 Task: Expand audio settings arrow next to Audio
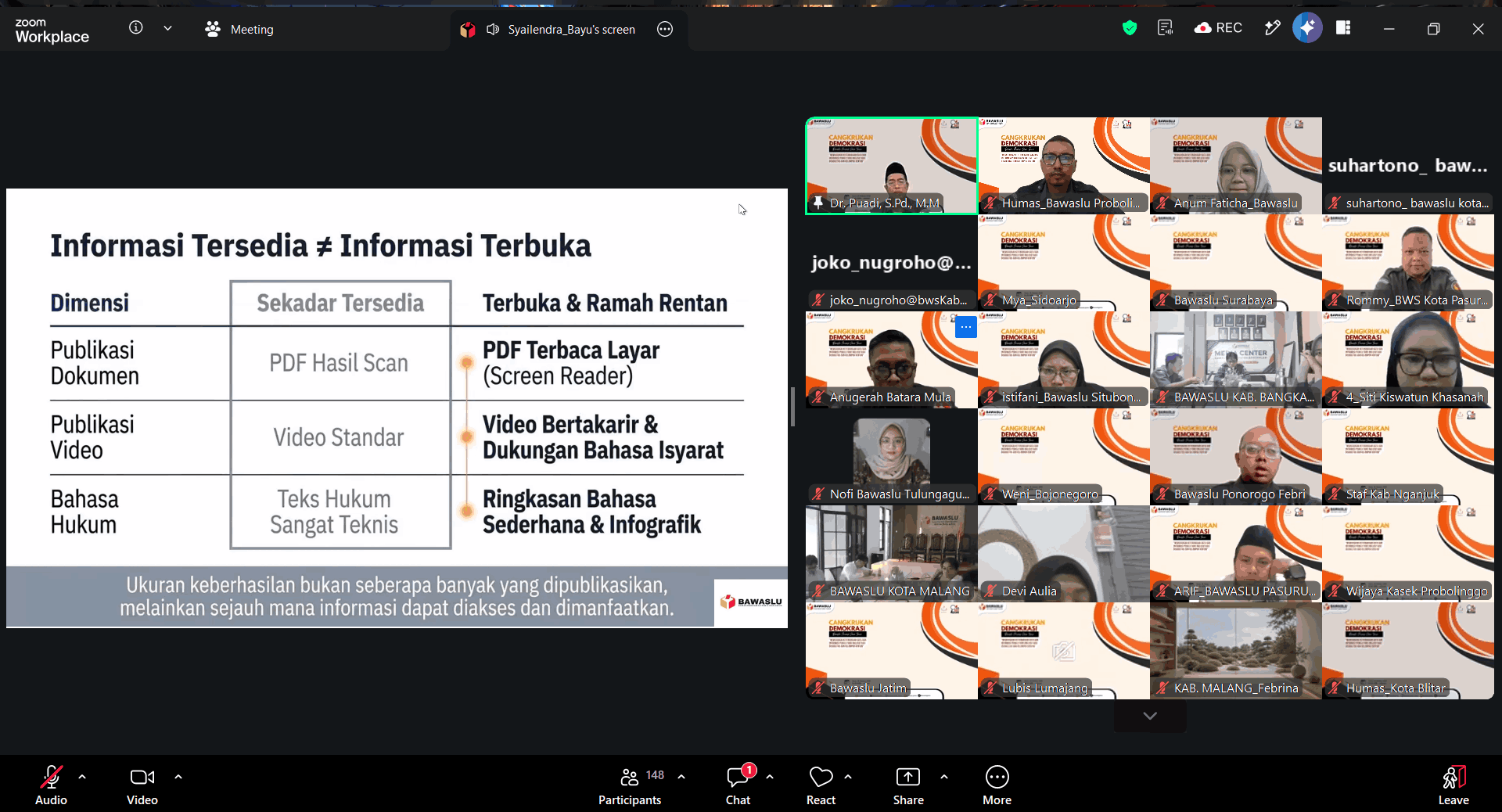click(x=82, y=777)
